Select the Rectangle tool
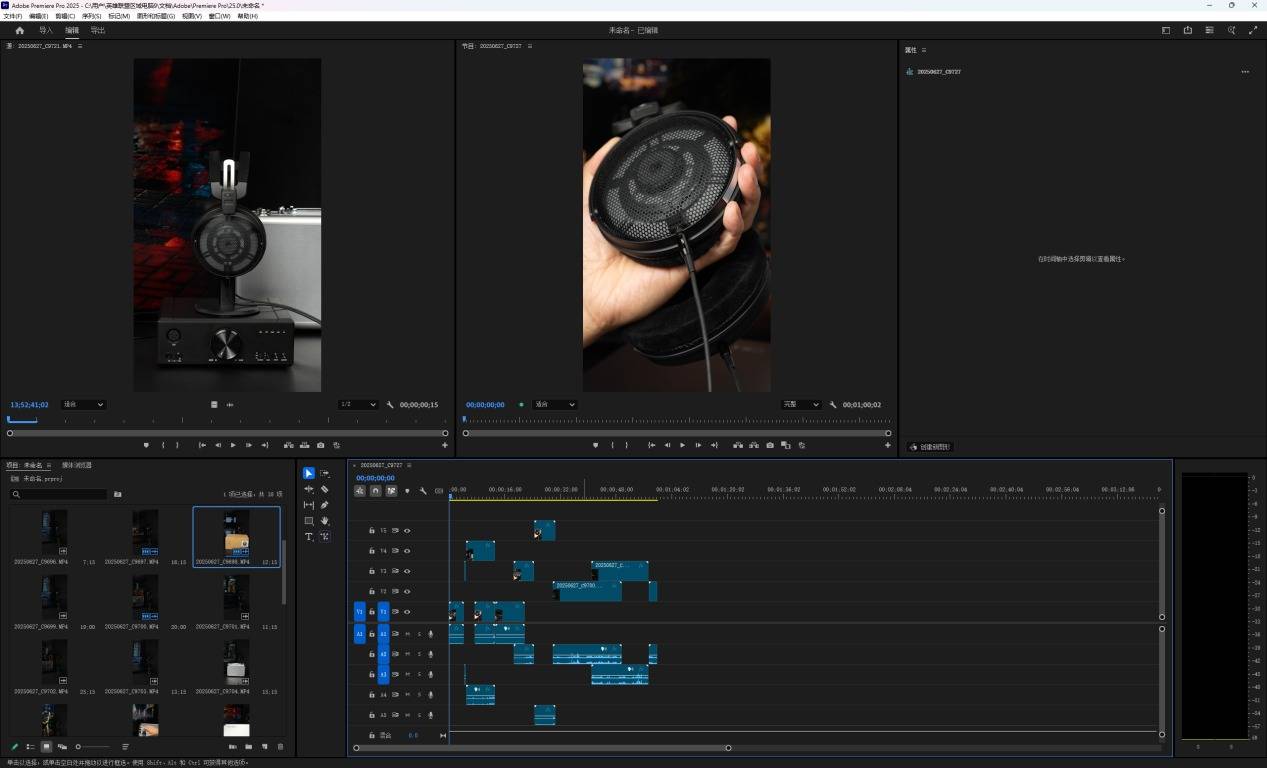1267x768 pixels. [309, 521]
